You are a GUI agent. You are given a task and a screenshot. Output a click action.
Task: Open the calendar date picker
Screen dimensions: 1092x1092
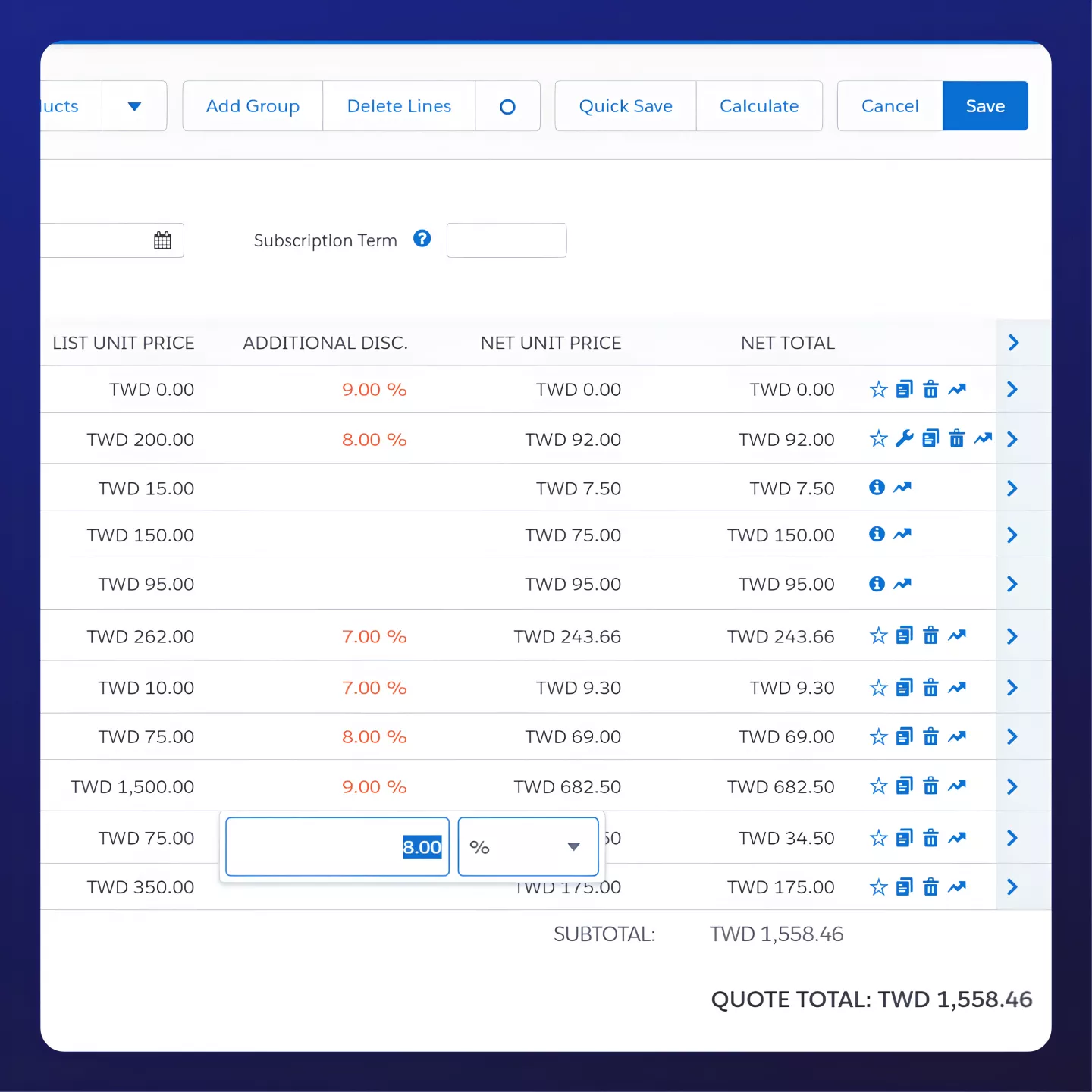click(162, 240)
